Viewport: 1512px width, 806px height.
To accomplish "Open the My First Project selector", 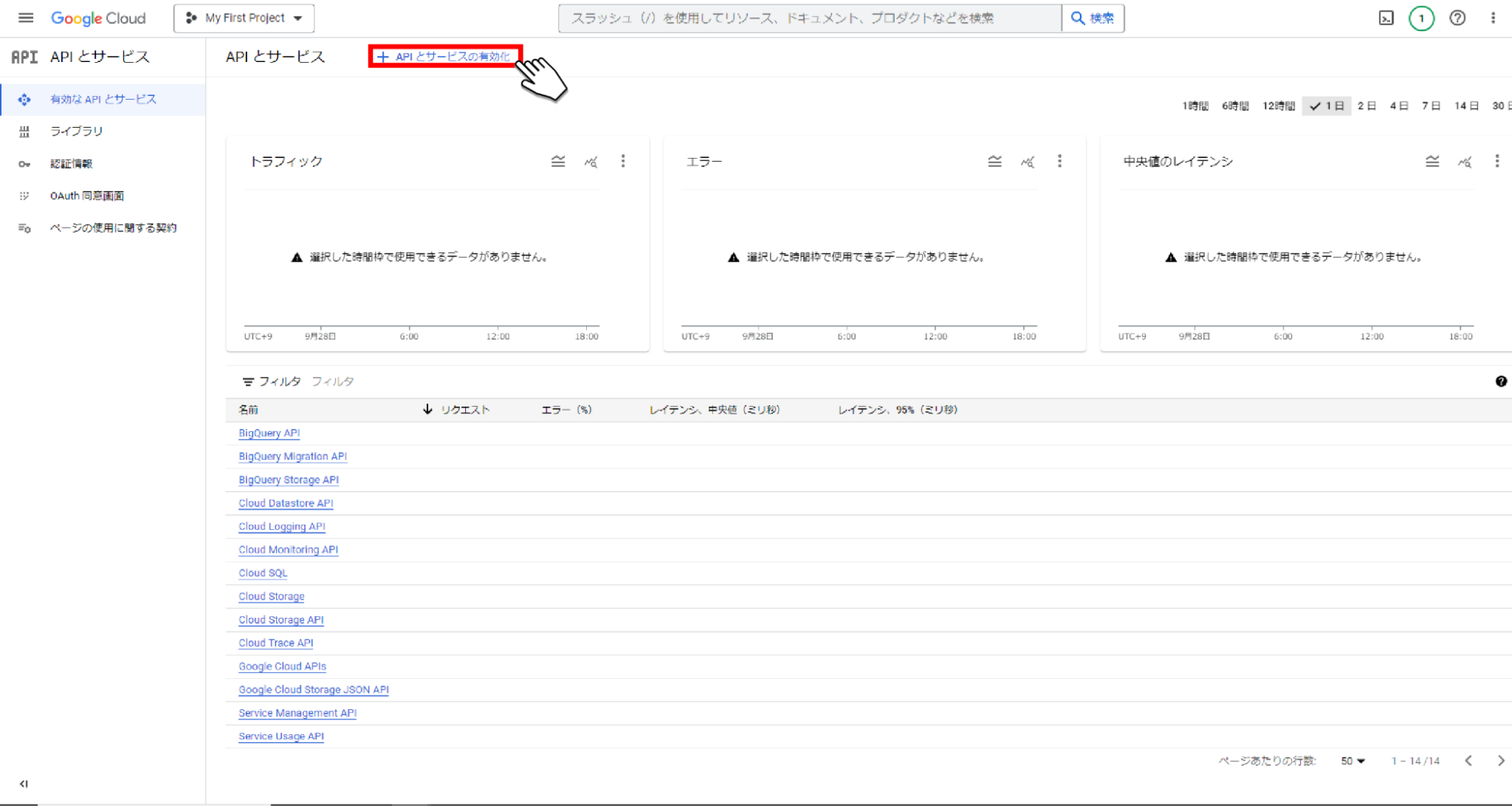I will (x=244, y=18).
